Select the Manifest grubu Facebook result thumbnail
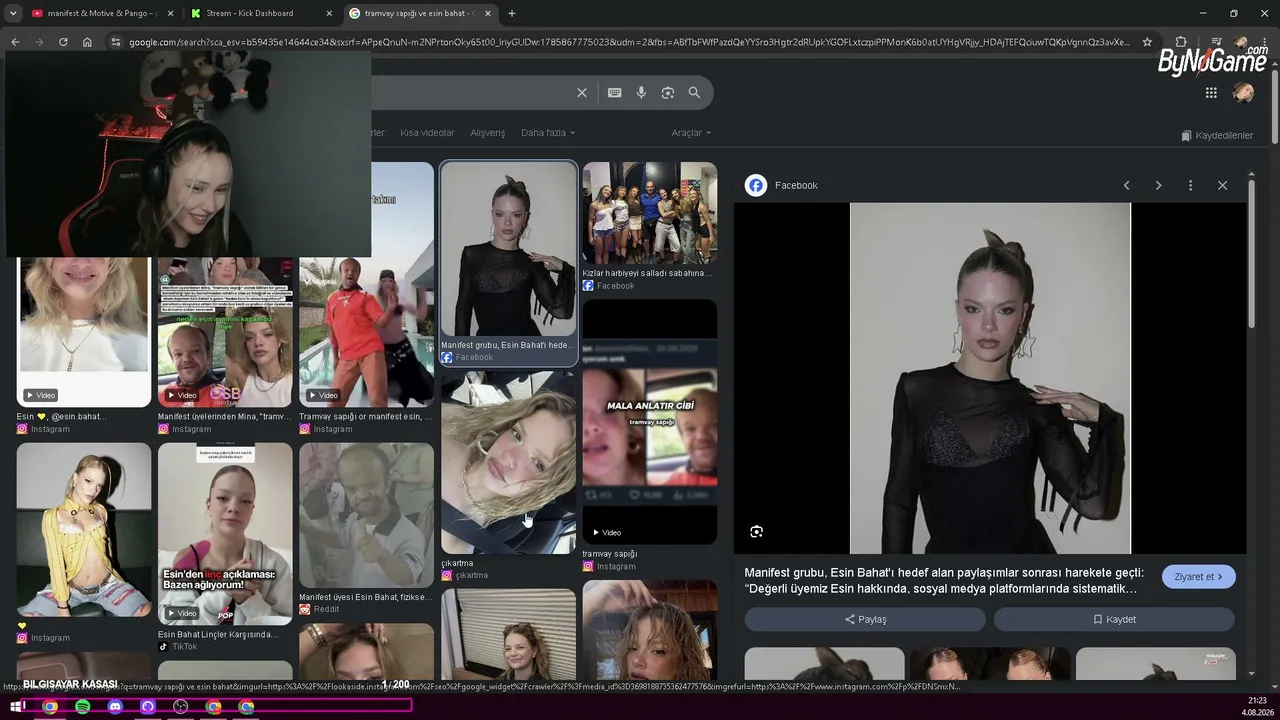1280x720 pixels. tap(508, 249)
